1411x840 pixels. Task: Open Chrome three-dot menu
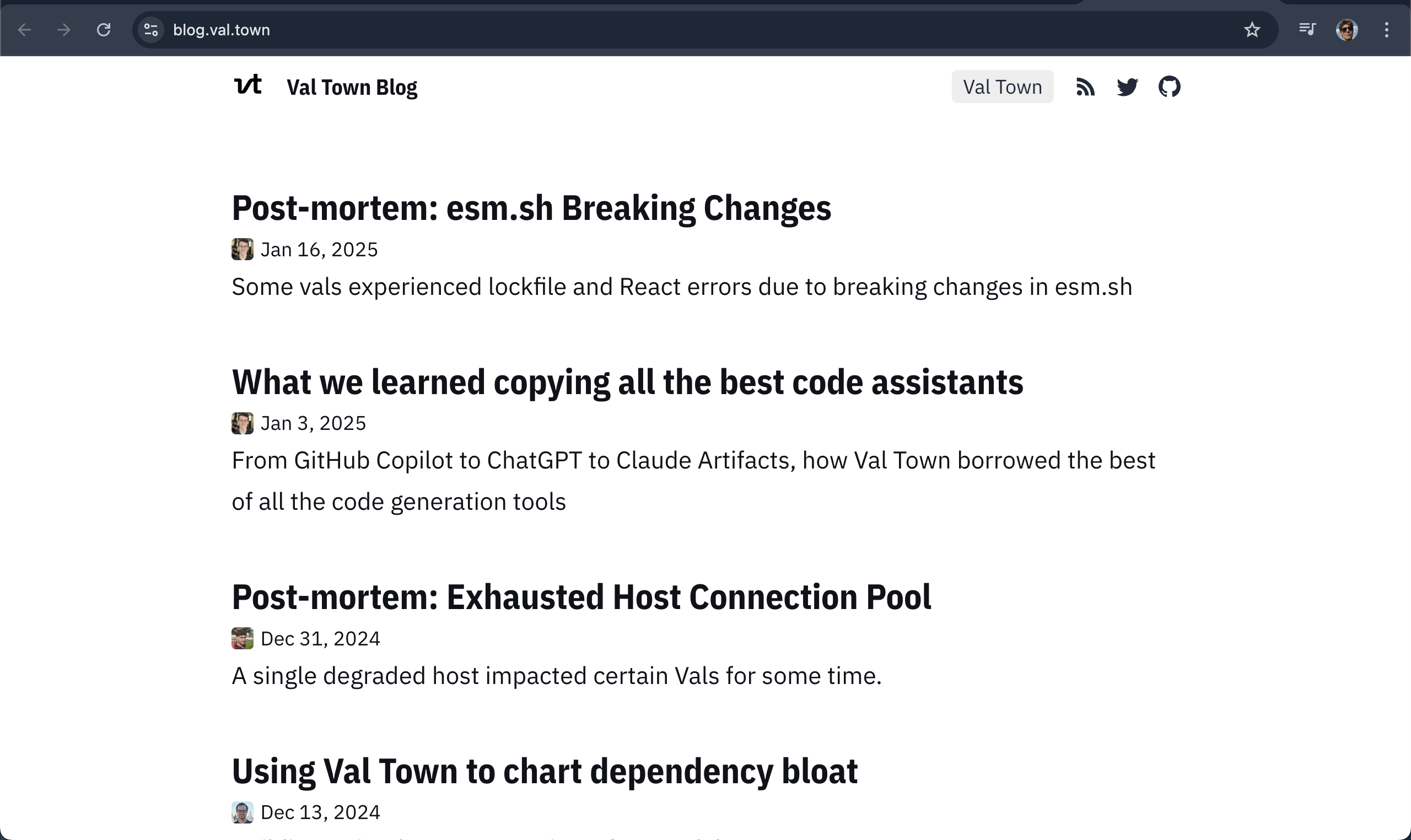(1387, 29)
